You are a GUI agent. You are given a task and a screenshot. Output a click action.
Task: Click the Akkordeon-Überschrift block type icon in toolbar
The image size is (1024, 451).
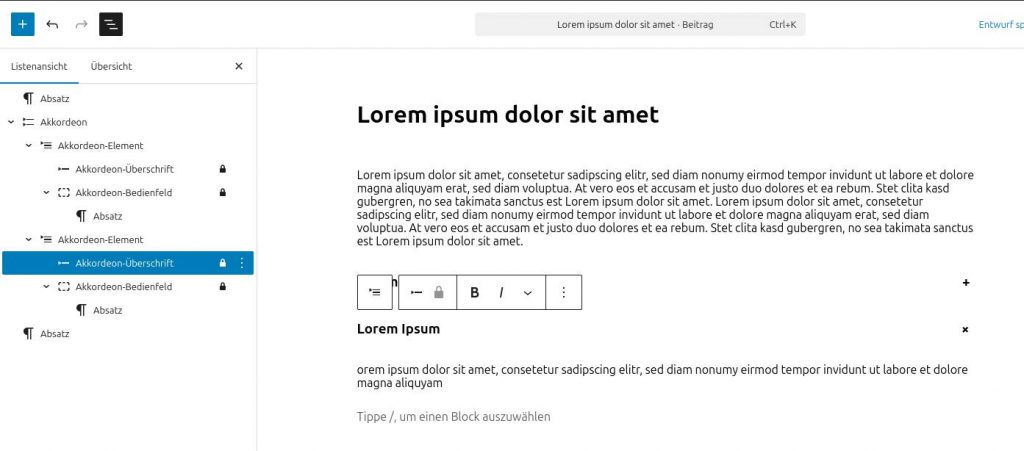(417, 292)
